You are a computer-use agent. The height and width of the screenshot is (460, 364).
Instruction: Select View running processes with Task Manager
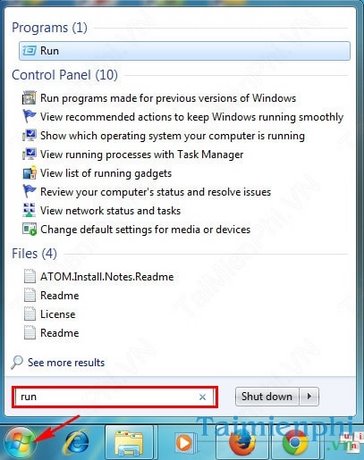[x=142, y=155]
